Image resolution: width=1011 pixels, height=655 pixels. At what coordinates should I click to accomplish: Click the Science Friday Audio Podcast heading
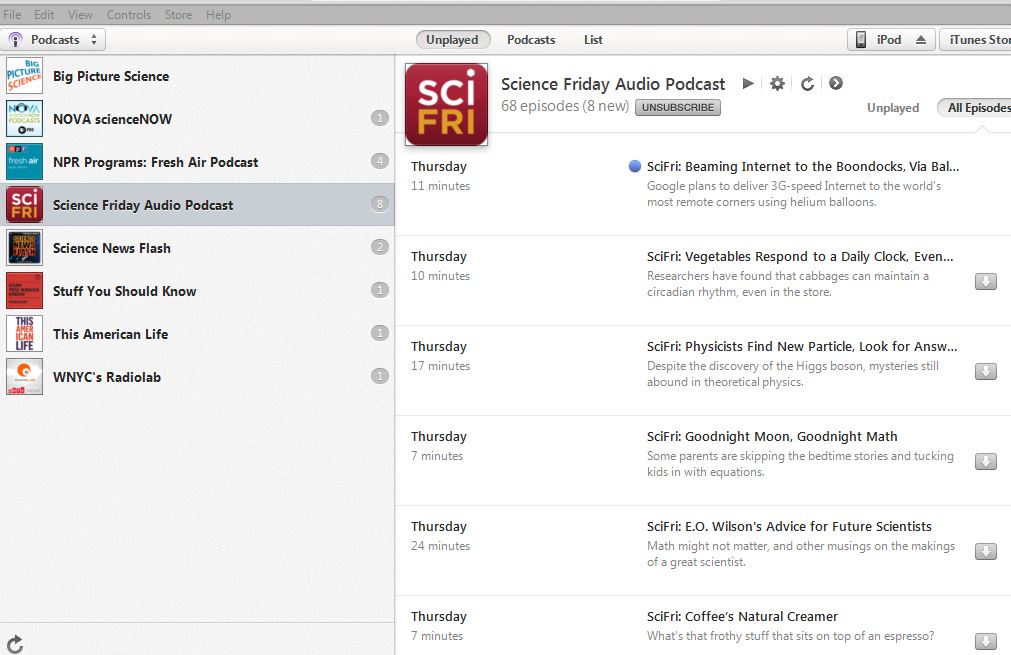[x=613, y=84]
